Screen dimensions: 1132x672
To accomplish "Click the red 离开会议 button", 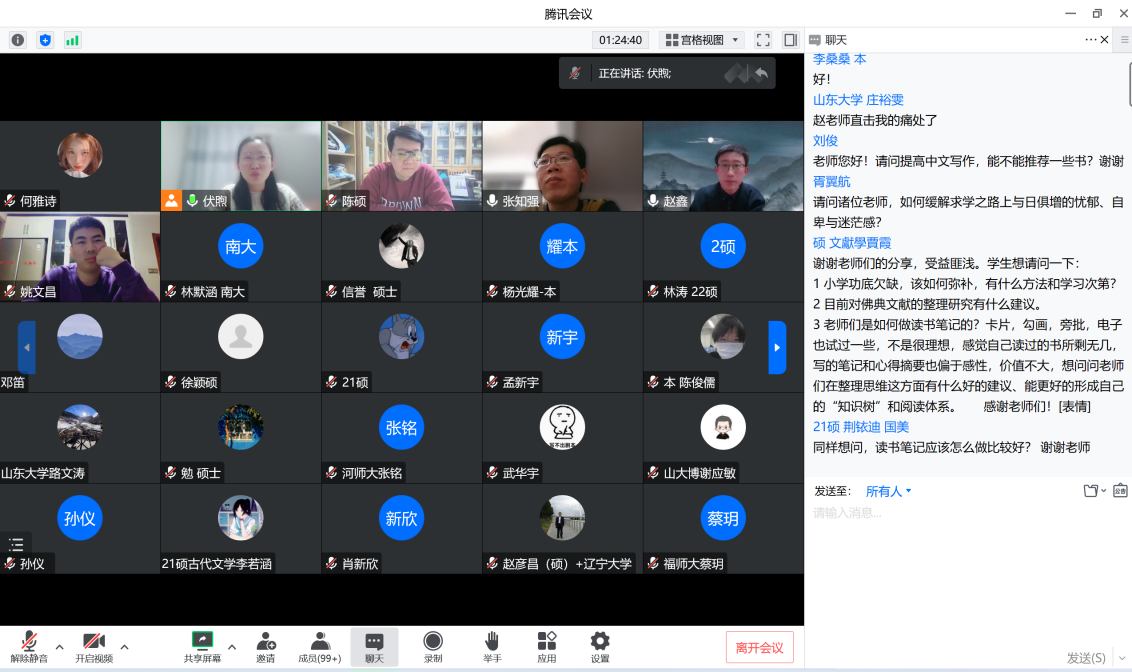I will tap(760, 647).
